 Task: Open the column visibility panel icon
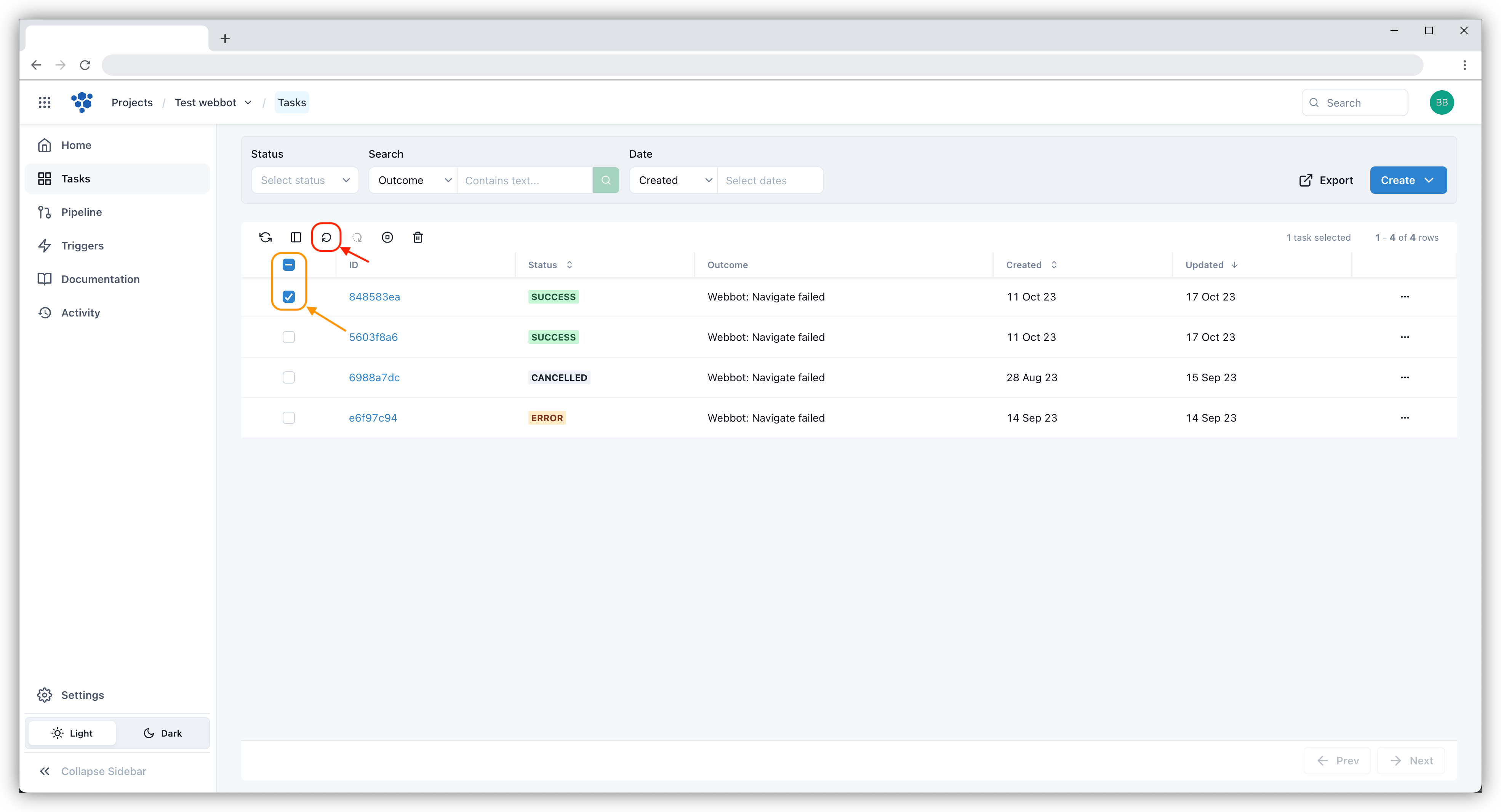point(296,237)
